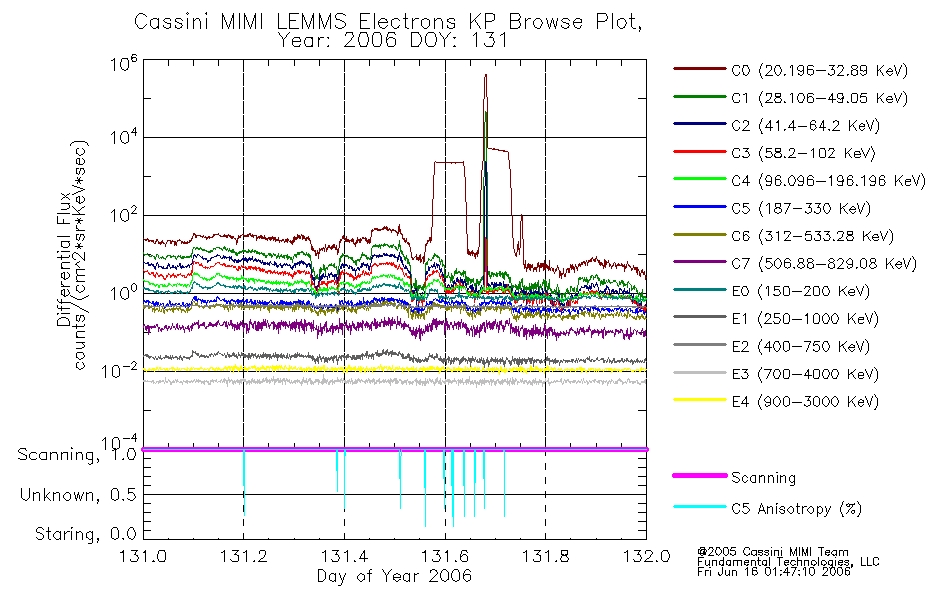
Task: Click x-axis tick label 132.0
Action: [646, 556]
